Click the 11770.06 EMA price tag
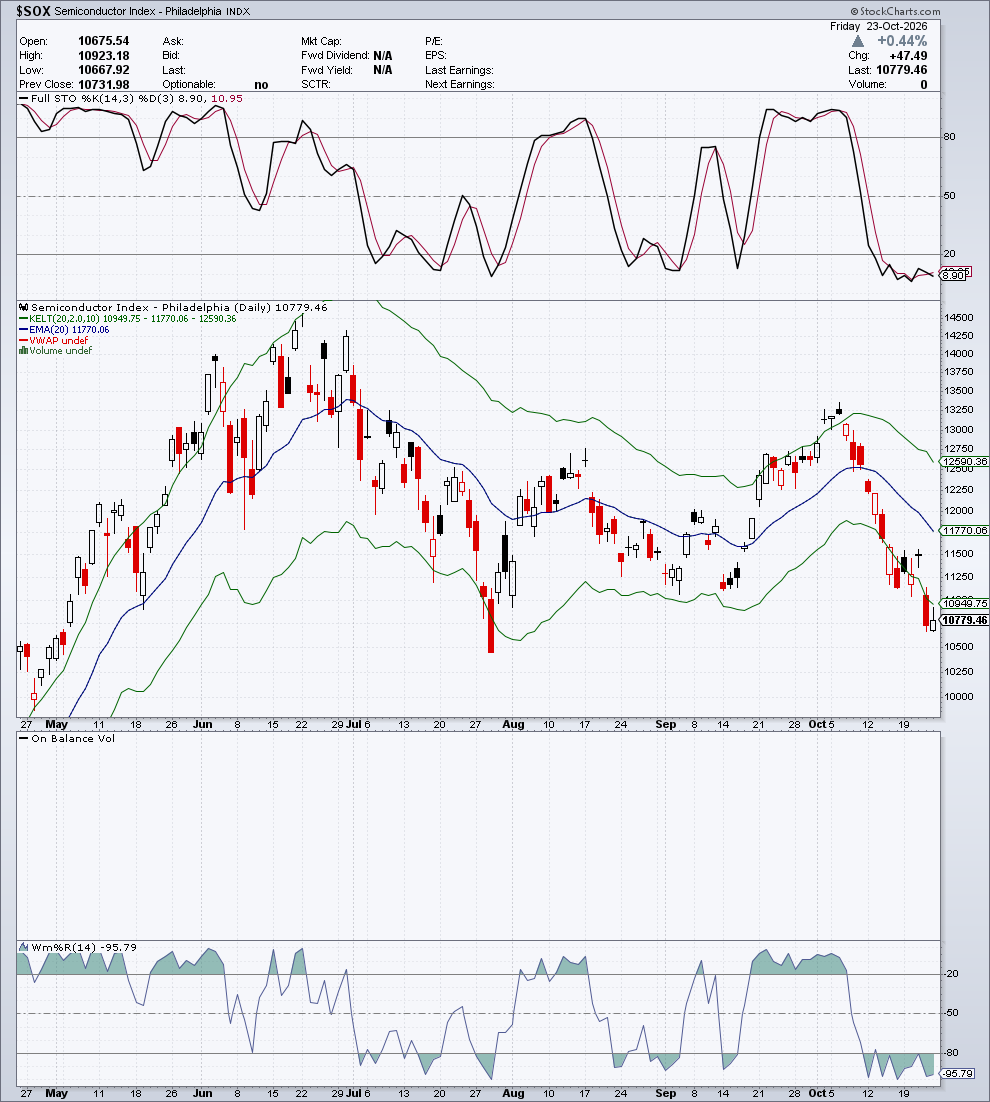Viewport: 990px width, 1102px height. coord(965,531)
